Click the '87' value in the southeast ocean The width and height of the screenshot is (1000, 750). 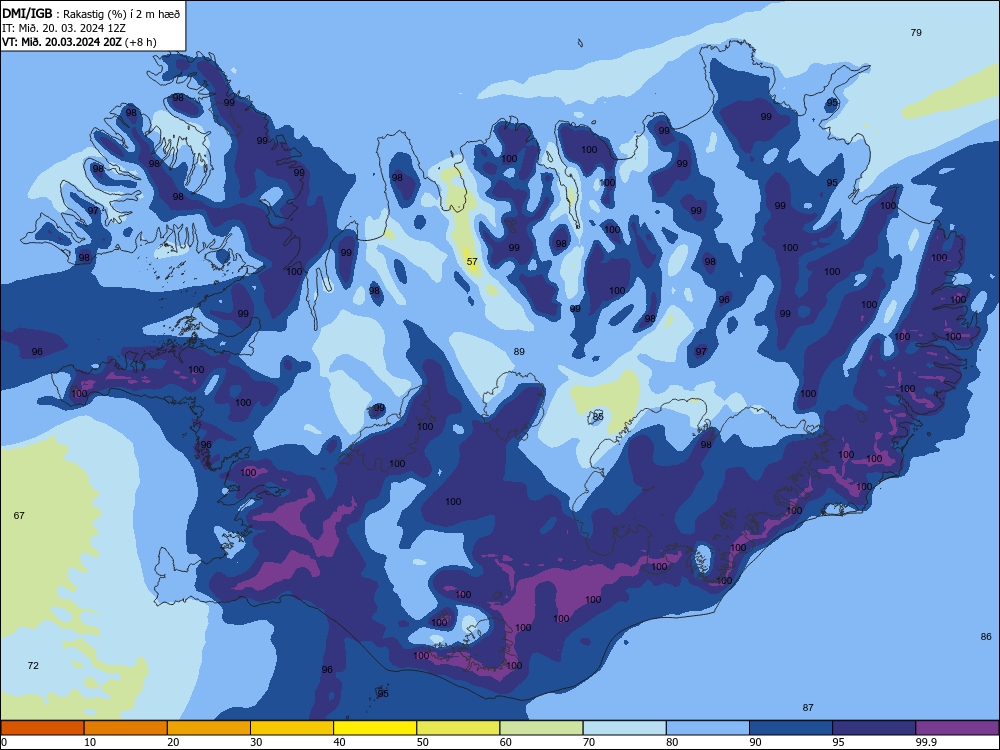[808, 707]
